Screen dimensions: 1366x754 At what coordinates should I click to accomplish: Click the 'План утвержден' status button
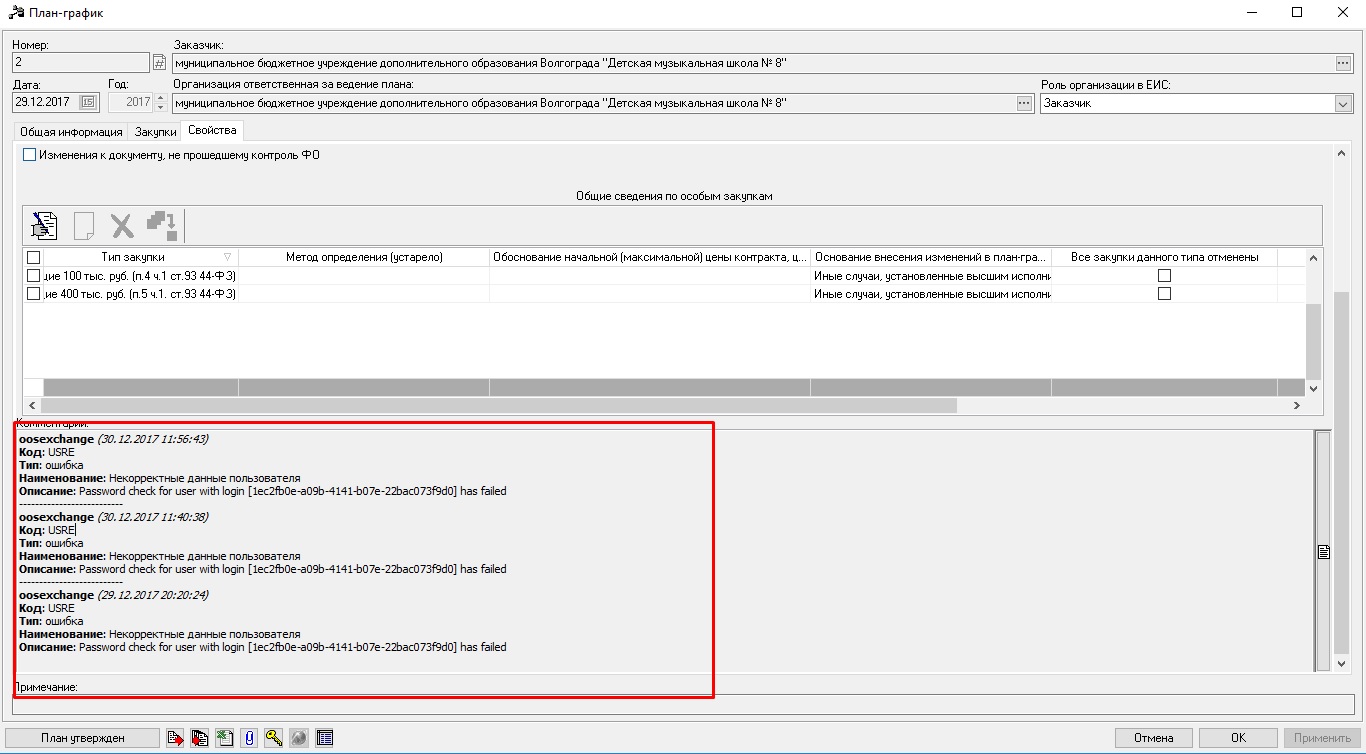(x=83, y=738)
